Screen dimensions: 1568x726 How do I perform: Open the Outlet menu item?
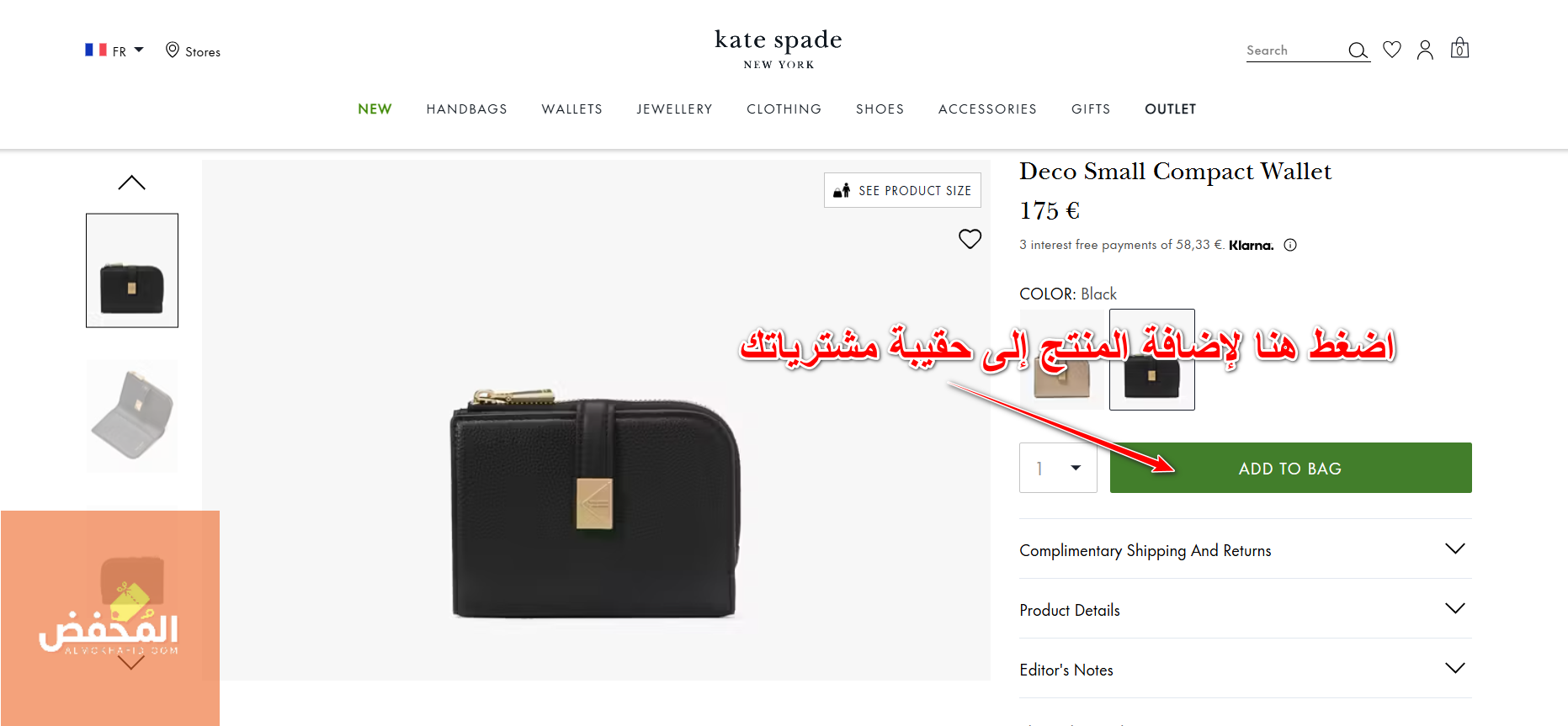click(1170, 109)
